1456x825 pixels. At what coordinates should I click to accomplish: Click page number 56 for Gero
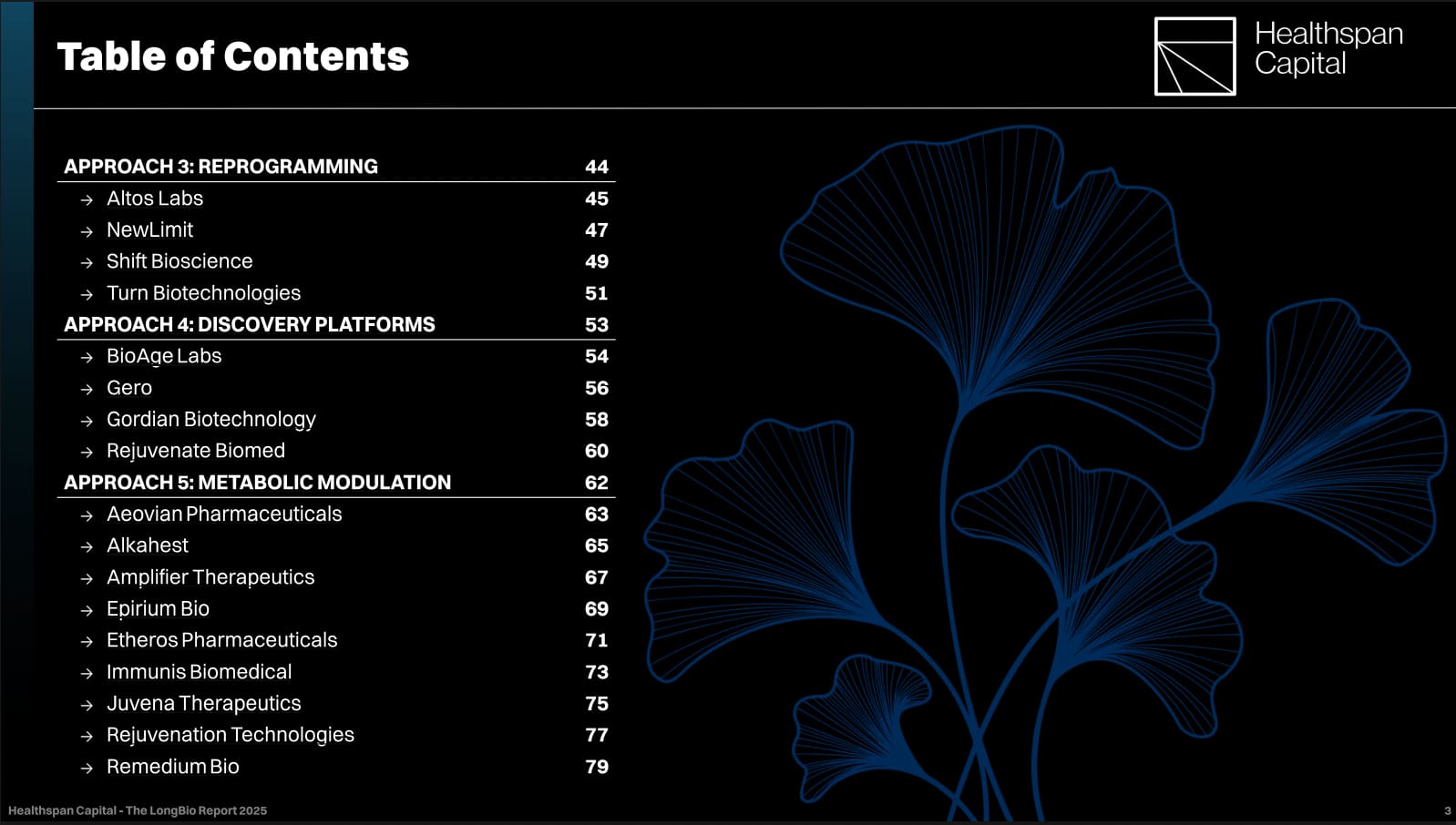(x=597, y=388)
